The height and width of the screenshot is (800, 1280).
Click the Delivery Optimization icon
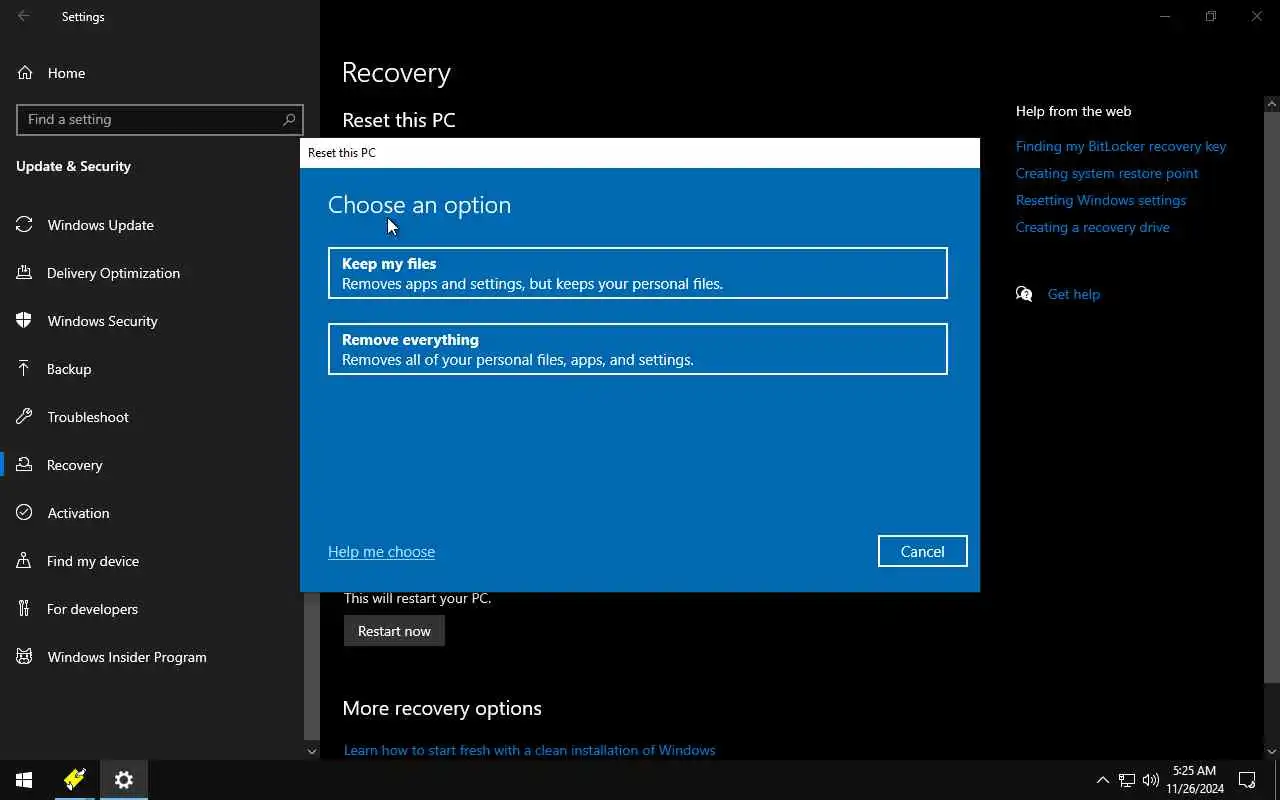click(x=25, y=273)
